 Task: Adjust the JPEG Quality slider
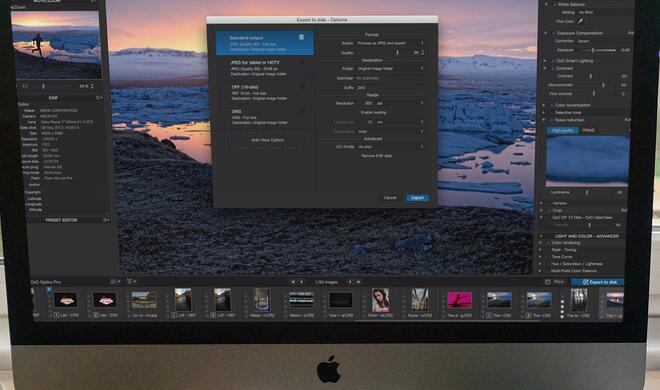click(397, 53)
